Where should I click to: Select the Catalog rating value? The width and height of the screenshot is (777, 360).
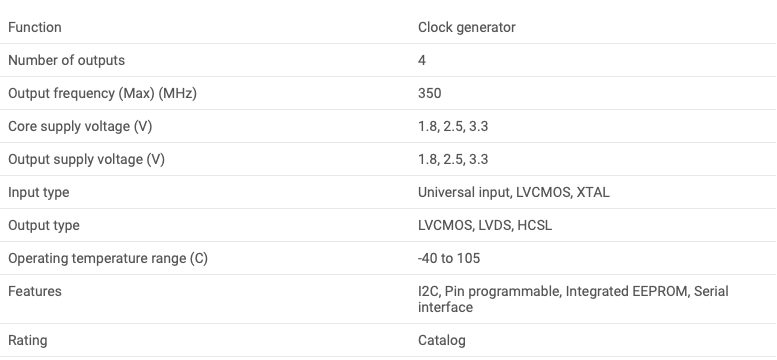coord(442,341)
